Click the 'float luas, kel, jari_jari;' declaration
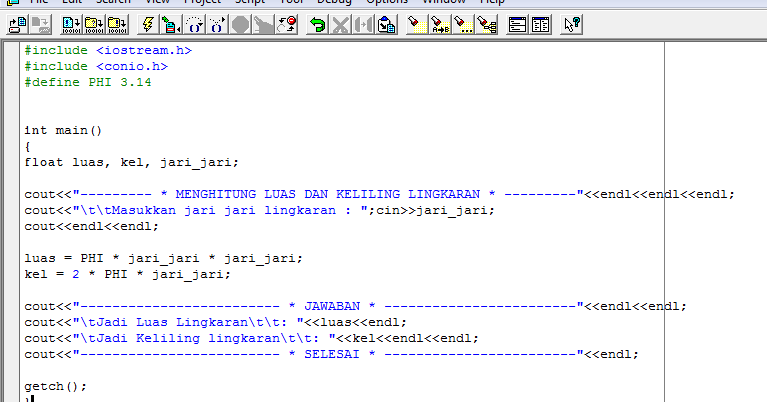 132,162
